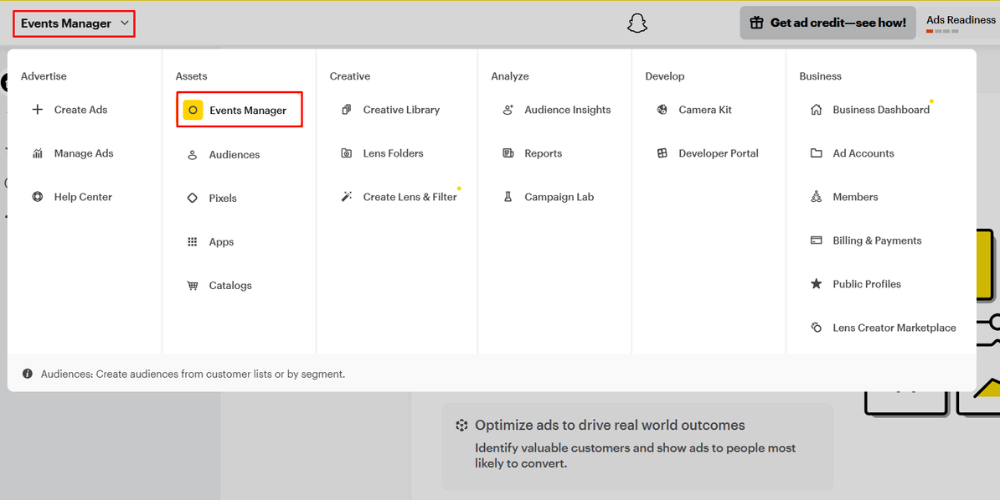Click the Advertise column heading
Screen dimensions: 1000x500
tap(43, 76)
